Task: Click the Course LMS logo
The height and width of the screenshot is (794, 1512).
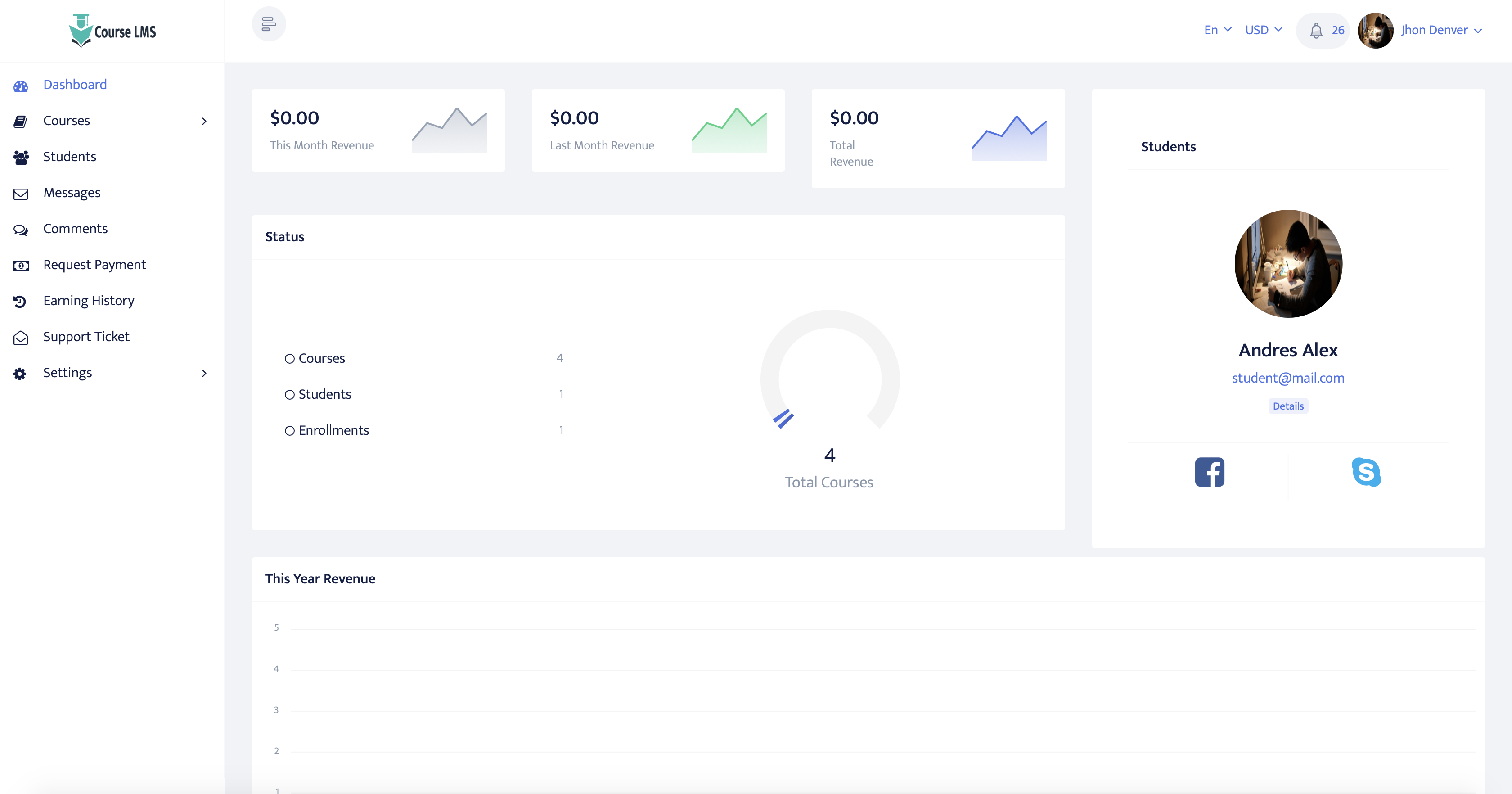Action: point(112,31)
